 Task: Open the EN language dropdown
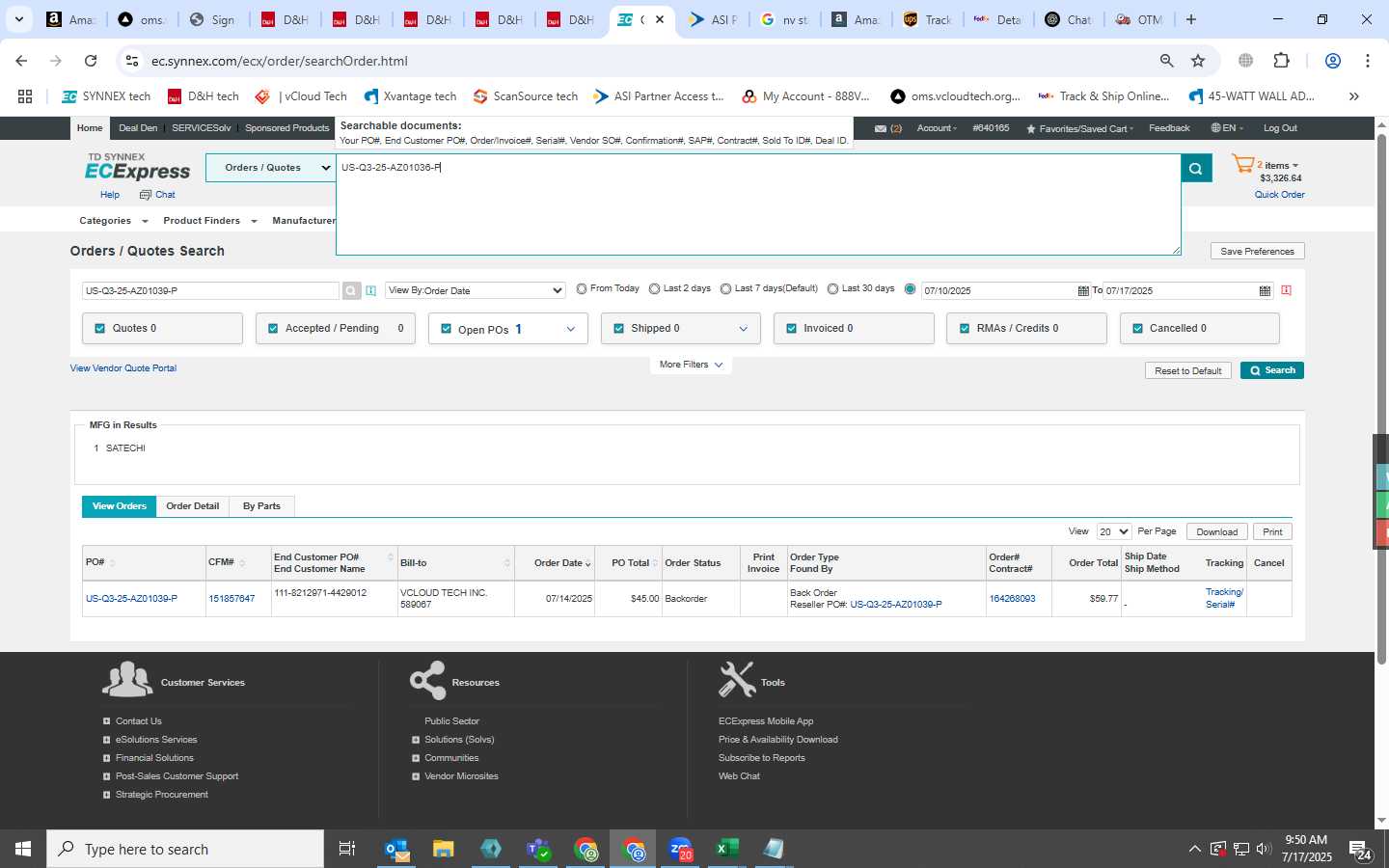tap(1228, 128)
